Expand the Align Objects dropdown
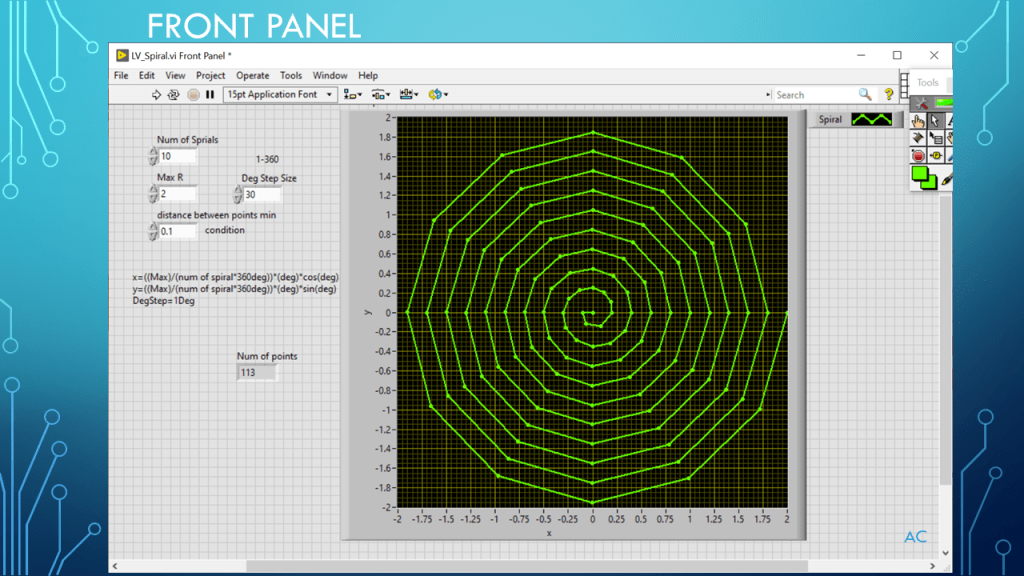Screen dimensions: 1024x576 [353, 95]
